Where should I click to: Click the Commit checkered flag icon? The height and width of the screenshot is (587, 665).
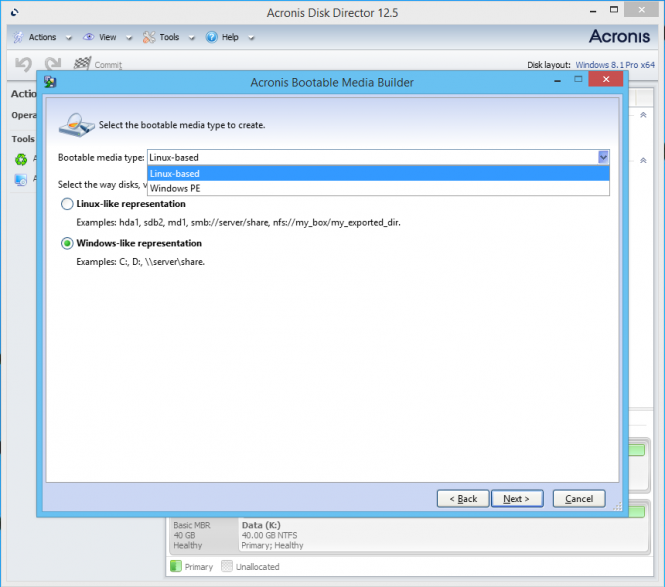pos(82,63)
